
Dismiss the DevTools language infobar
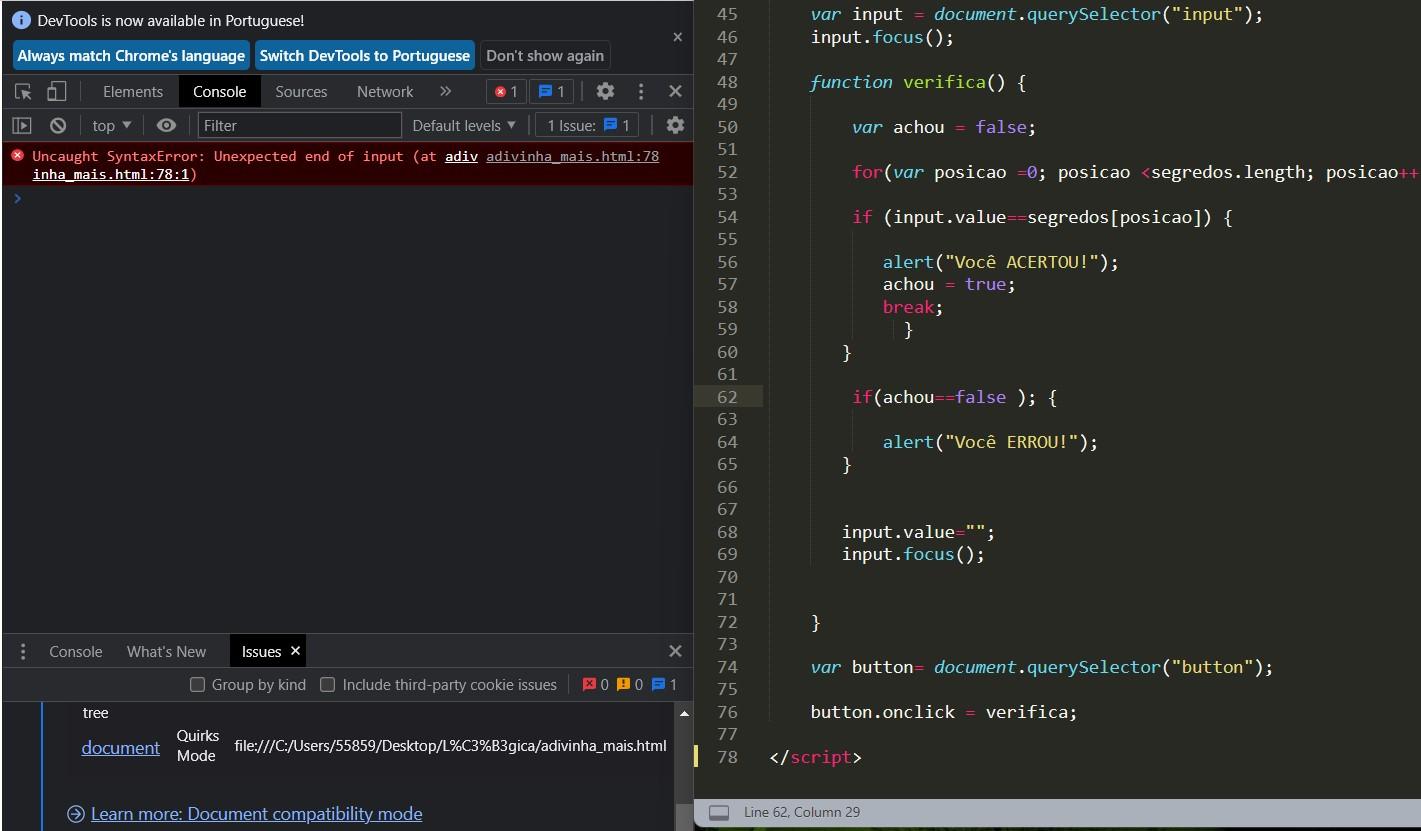677,37
